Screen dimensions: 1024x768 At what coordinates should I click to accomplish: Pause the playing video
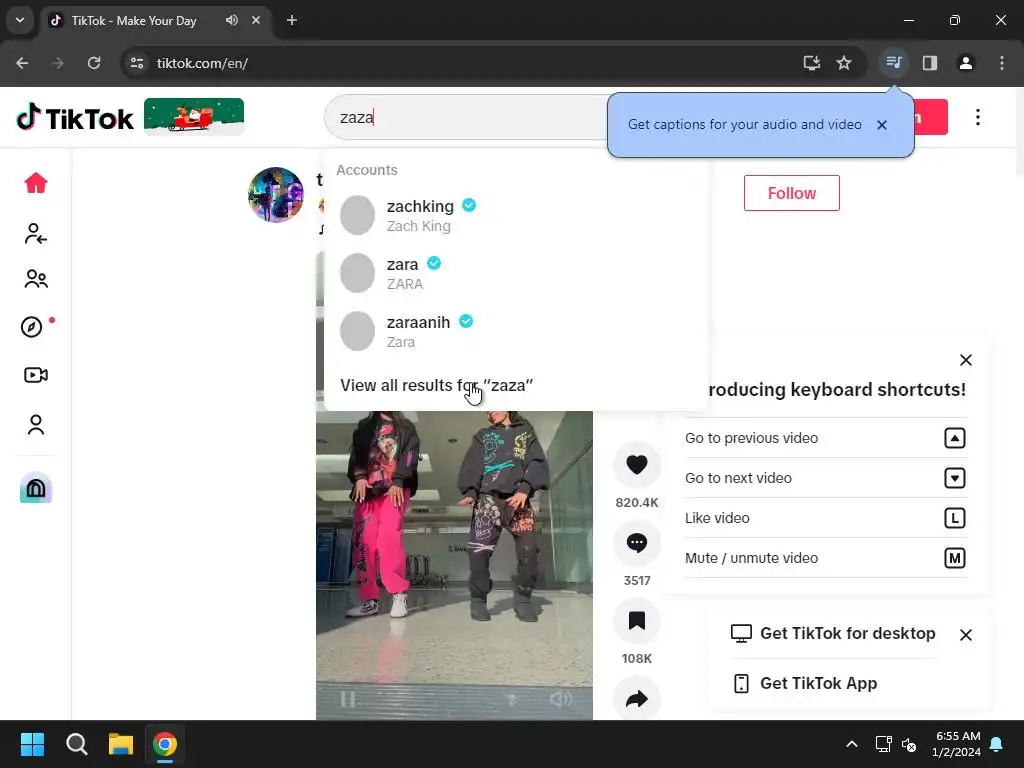point(347,699)
